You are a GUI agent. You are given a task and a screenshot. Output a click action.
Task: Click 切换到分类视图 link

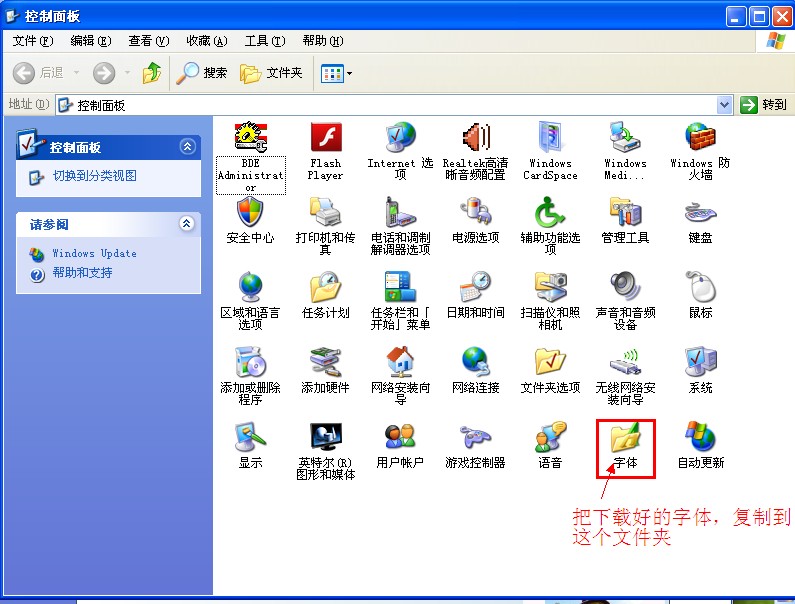(x=94, y=176)
